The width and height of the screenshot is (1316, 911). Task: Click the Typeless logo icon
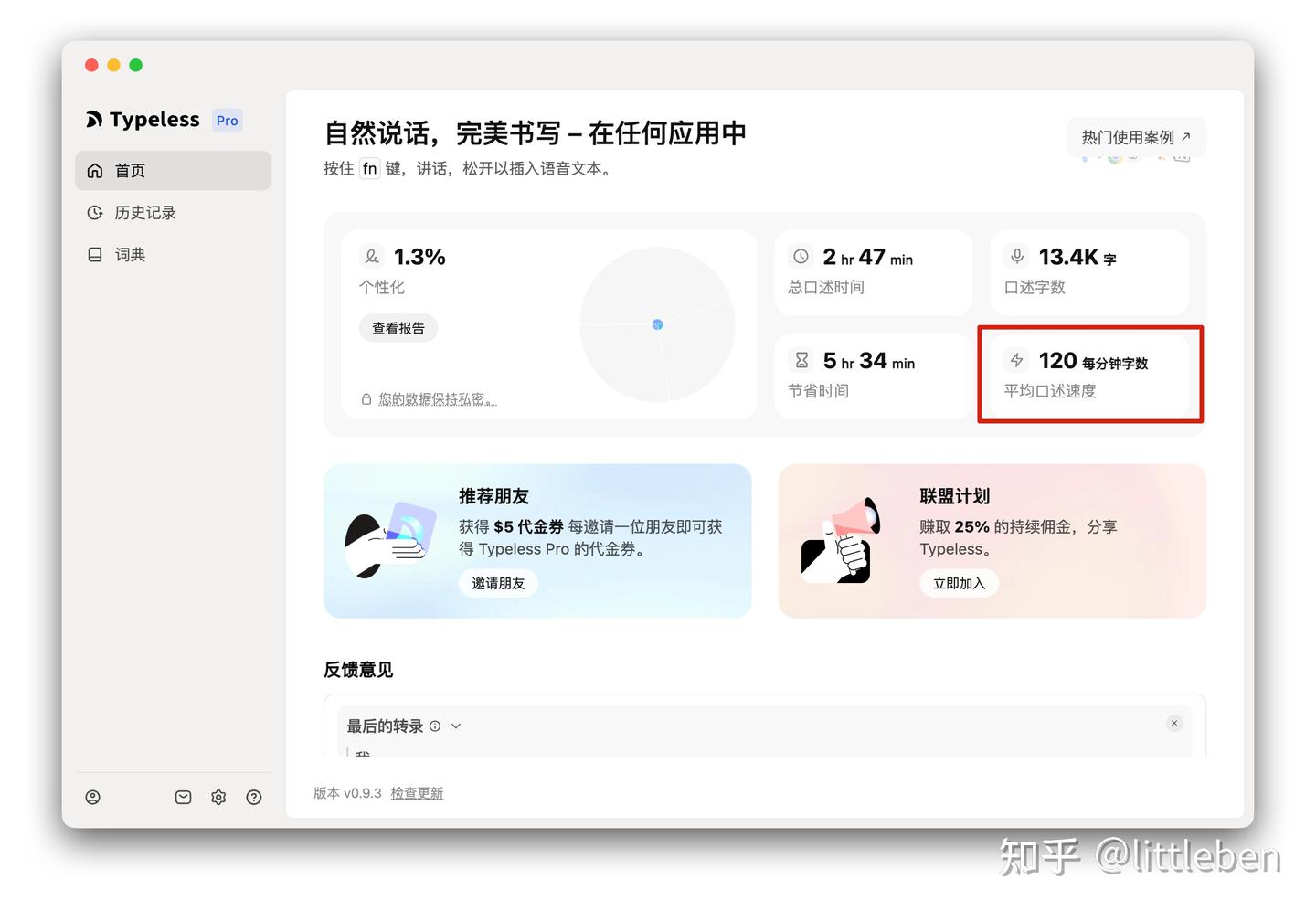94,120
